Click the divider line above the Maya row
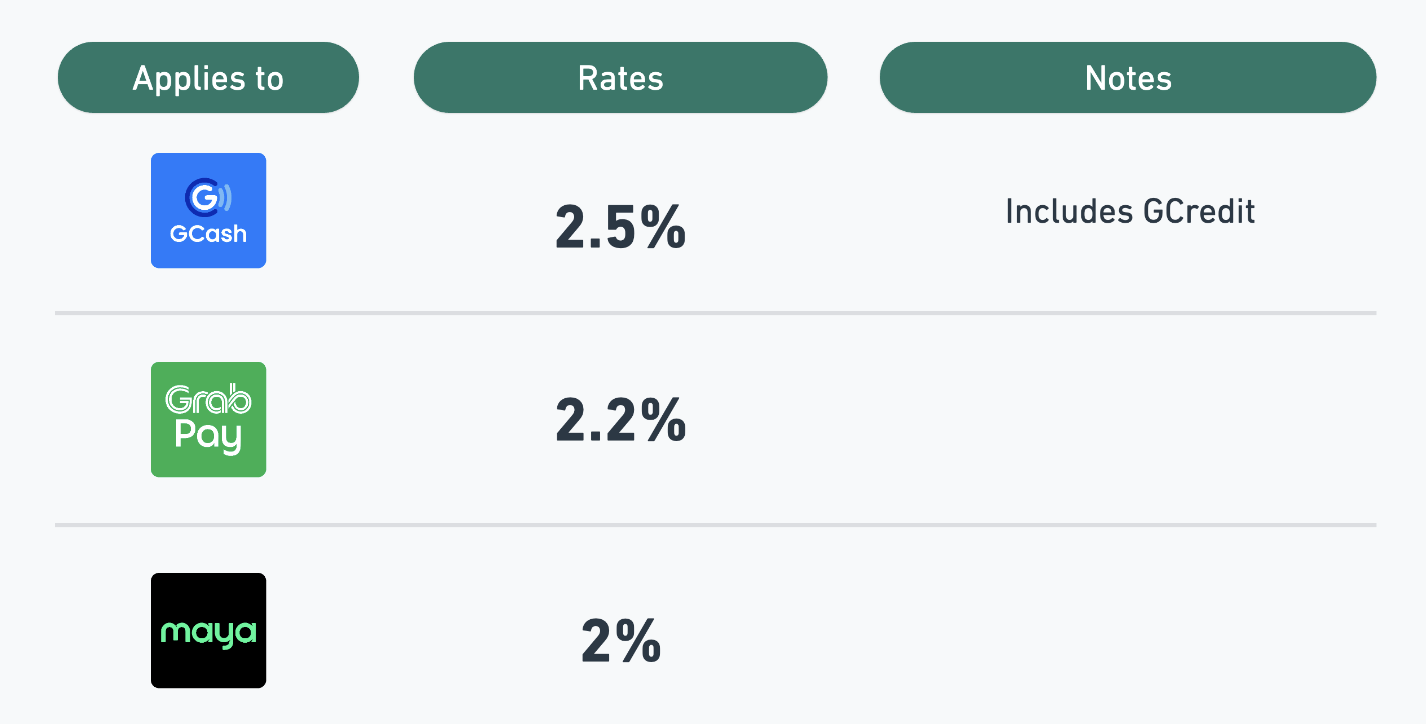 715,524
